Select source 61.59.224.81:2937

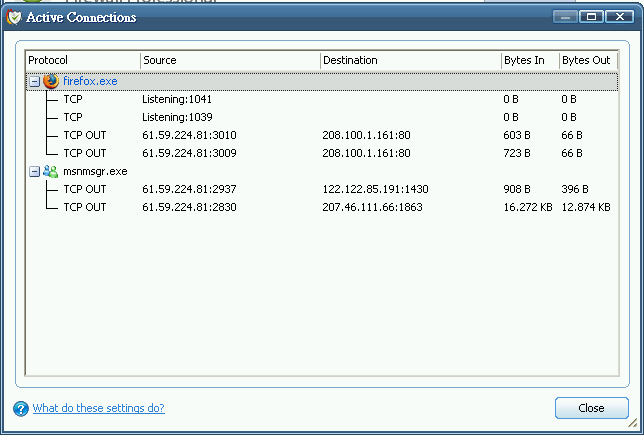189,189
